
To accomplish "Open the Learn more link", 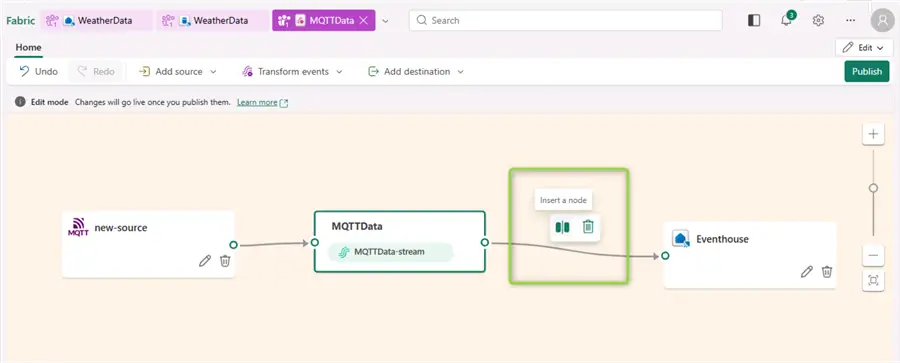I will 262,102.
